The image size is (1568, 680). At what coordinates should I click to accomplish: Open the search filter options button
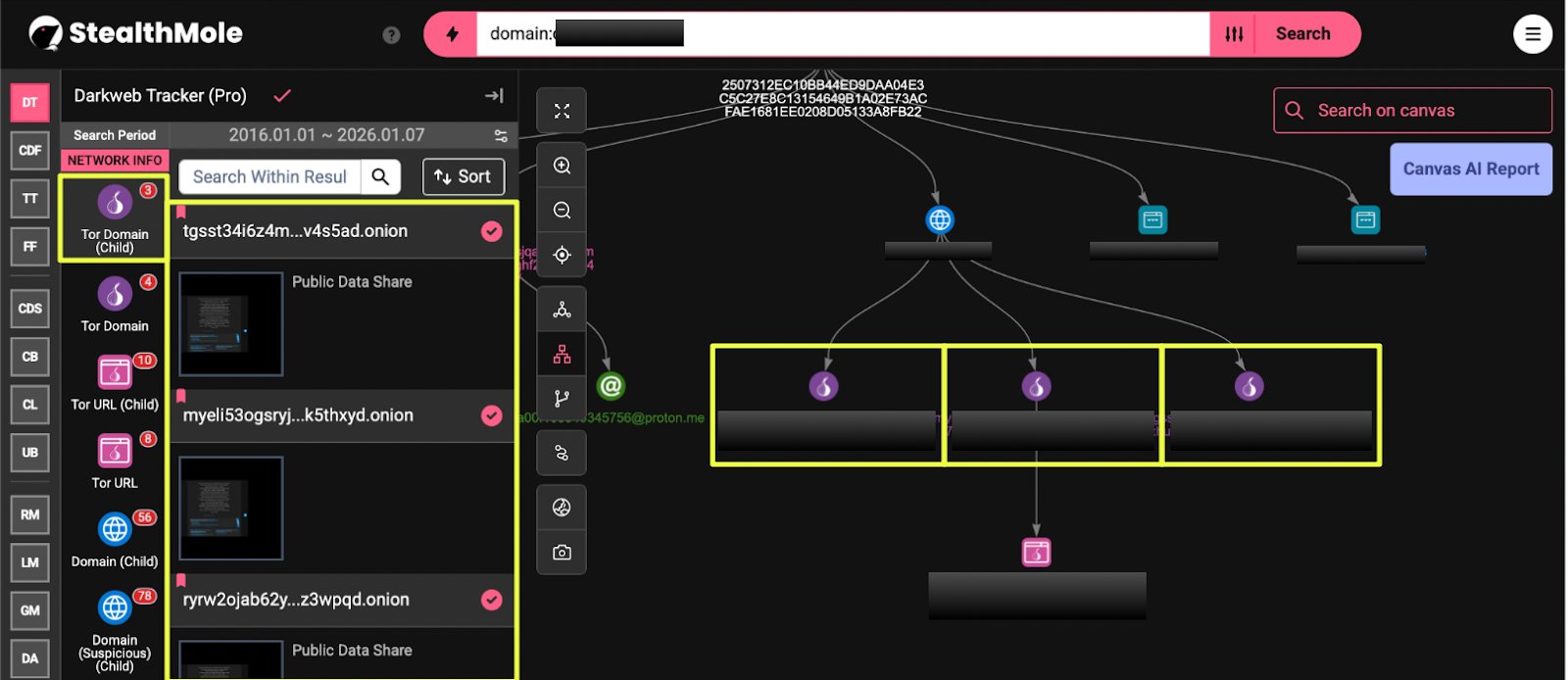tap(1234, 34)
